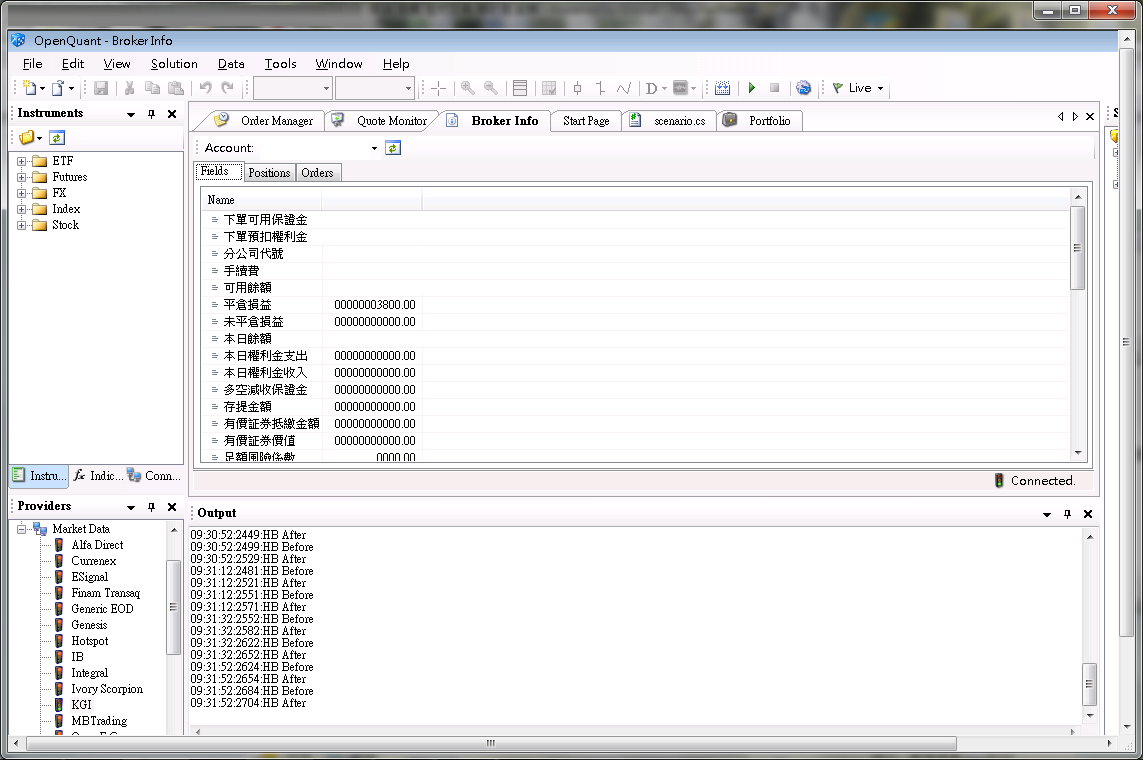Viewport: 1143px width, 760px height.
Task: Click the Name column header
Action: point(261,200)
